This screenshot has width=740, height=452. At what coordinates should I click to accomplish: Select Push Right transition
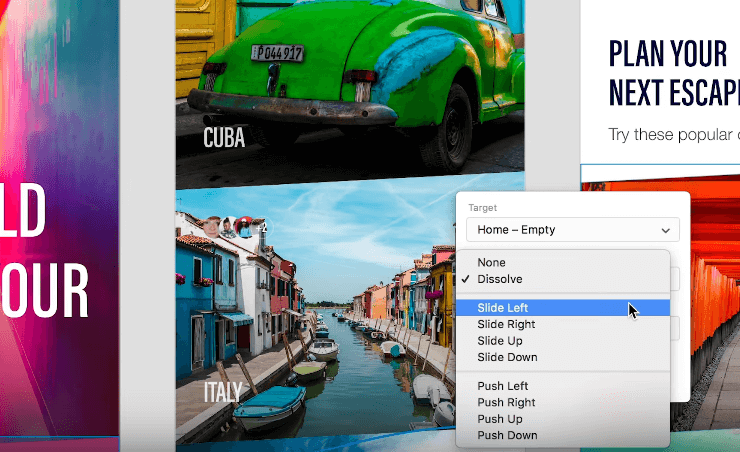[563, 402]
